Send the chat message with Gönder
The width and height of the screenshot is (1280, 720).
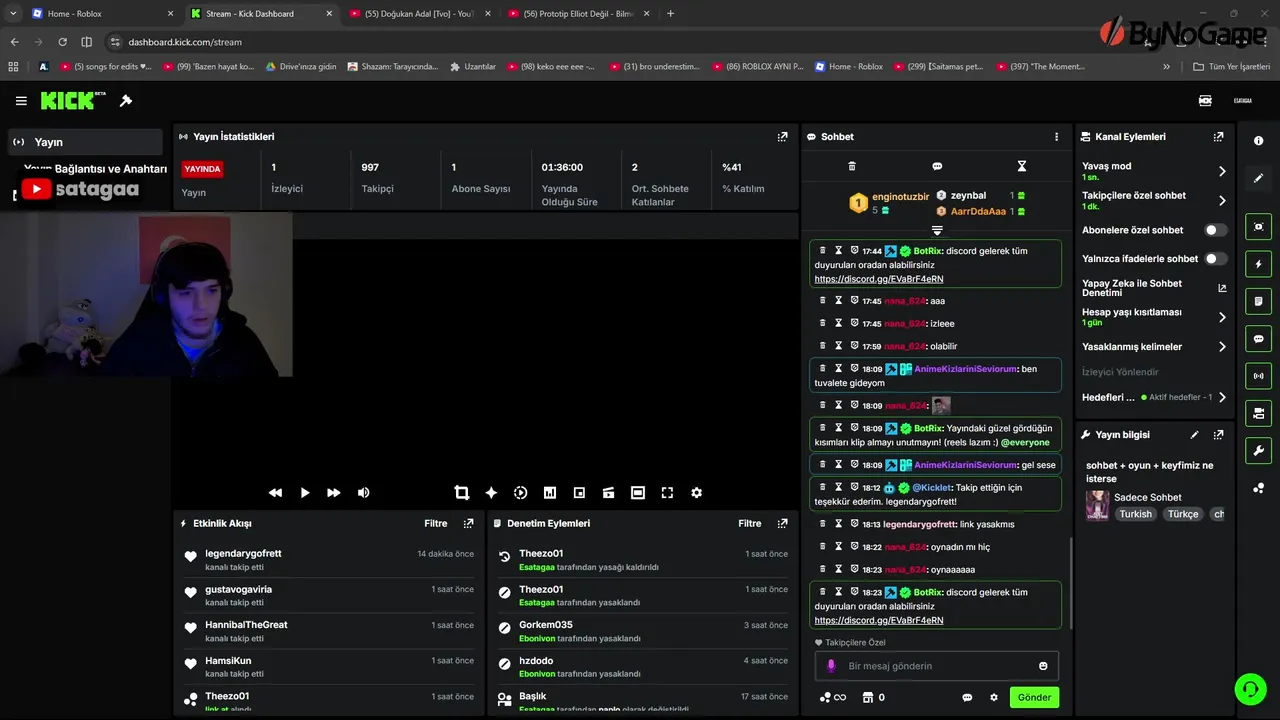pos(1034,698)
